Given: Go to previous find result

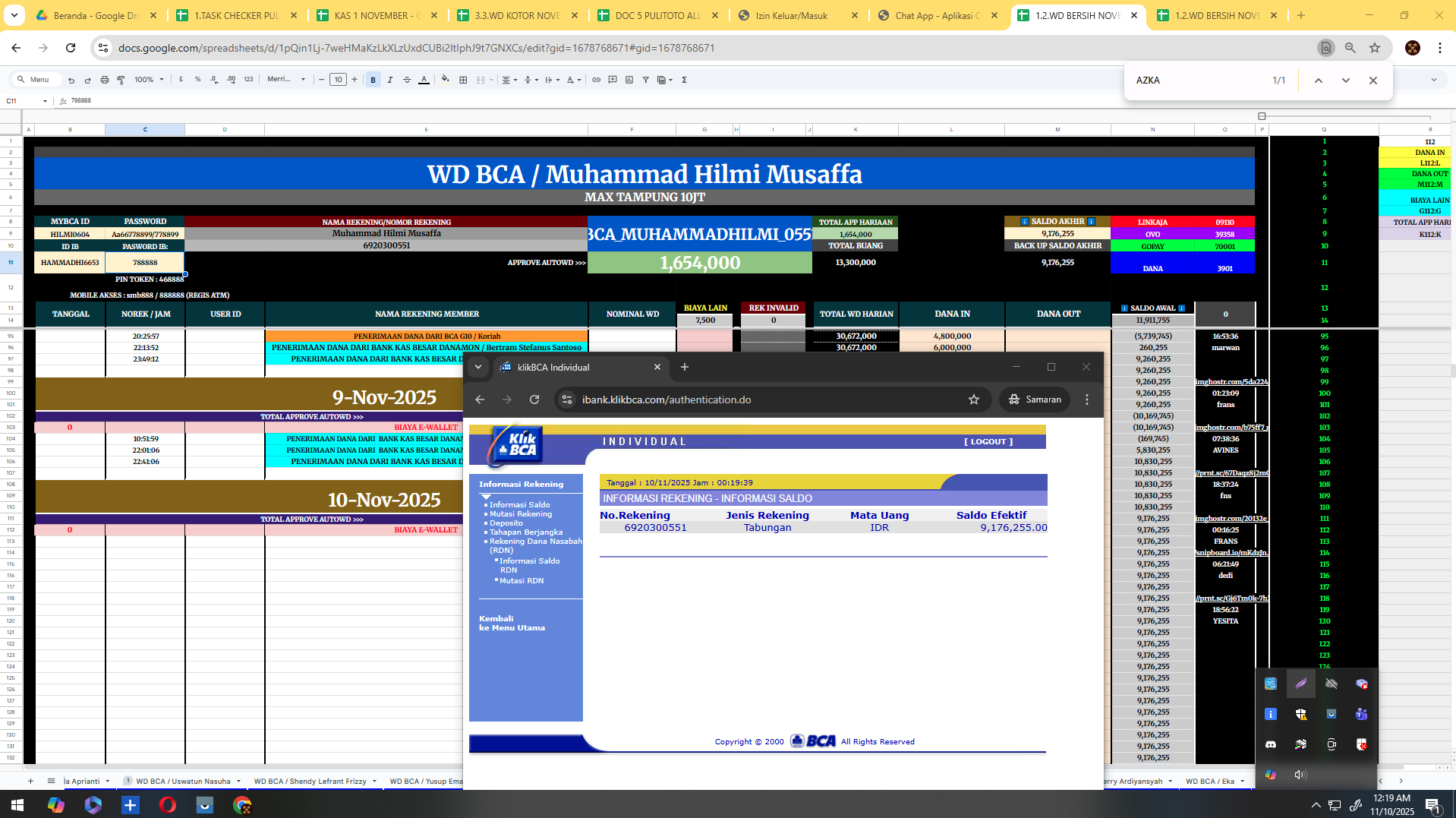Looking at the screenshot, I should (1319, 81).
